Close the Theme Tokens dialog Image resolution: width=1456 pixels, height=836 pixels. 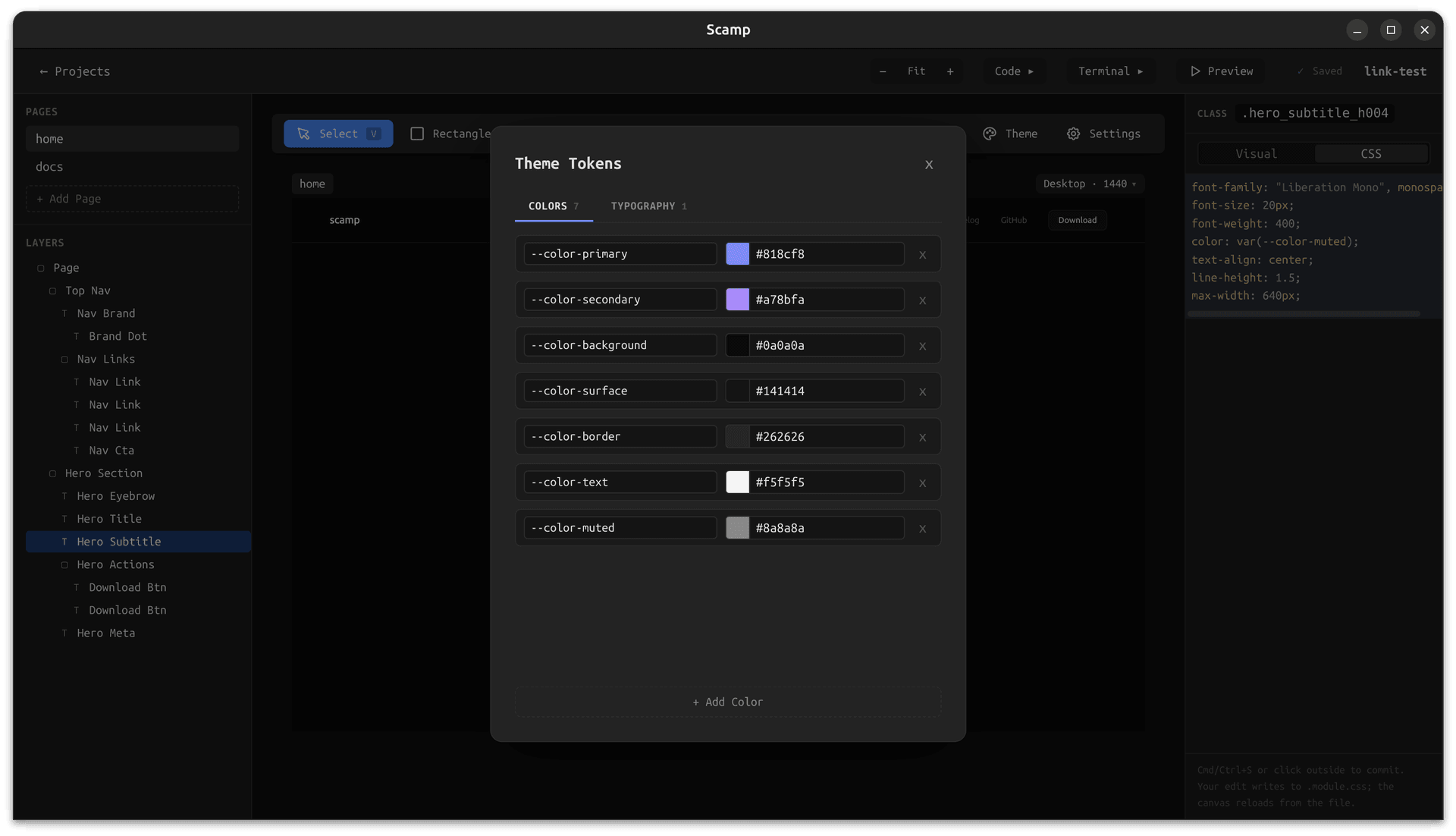click(x=928, y=165)
